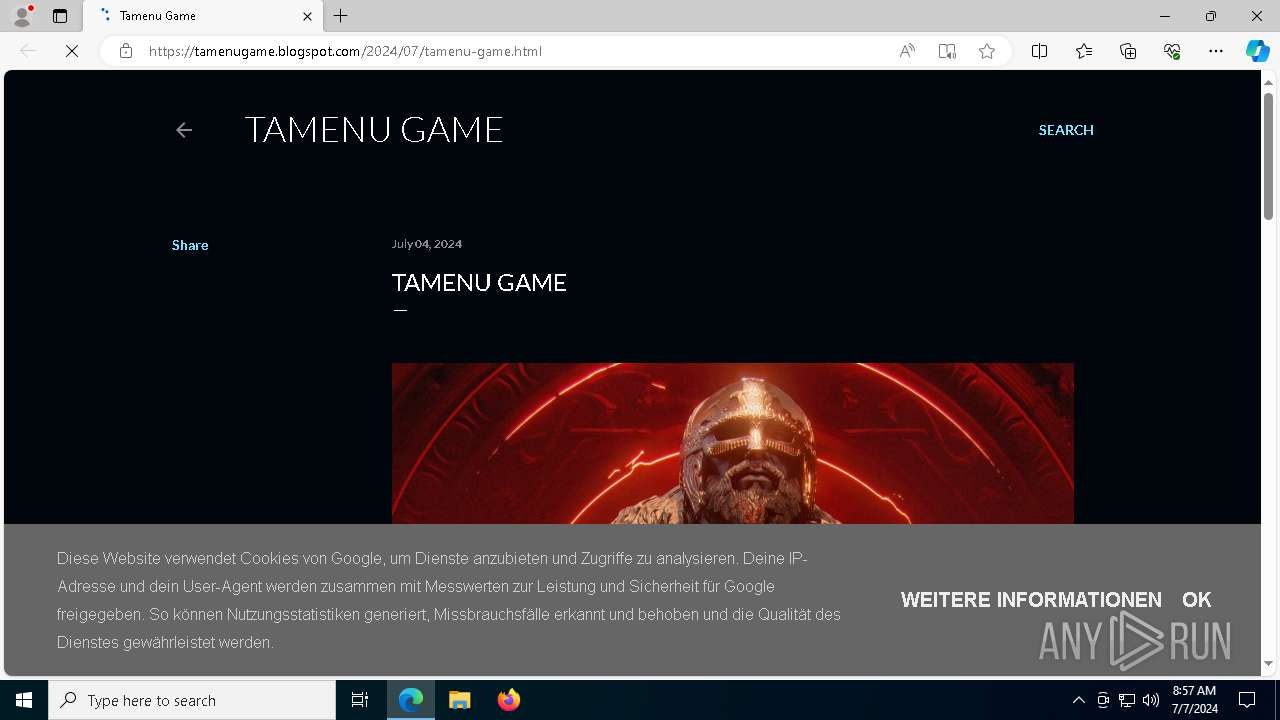Screen dimensions: 1280x720
Task: Open the volume control tray icon
Action: [1151, 700]
